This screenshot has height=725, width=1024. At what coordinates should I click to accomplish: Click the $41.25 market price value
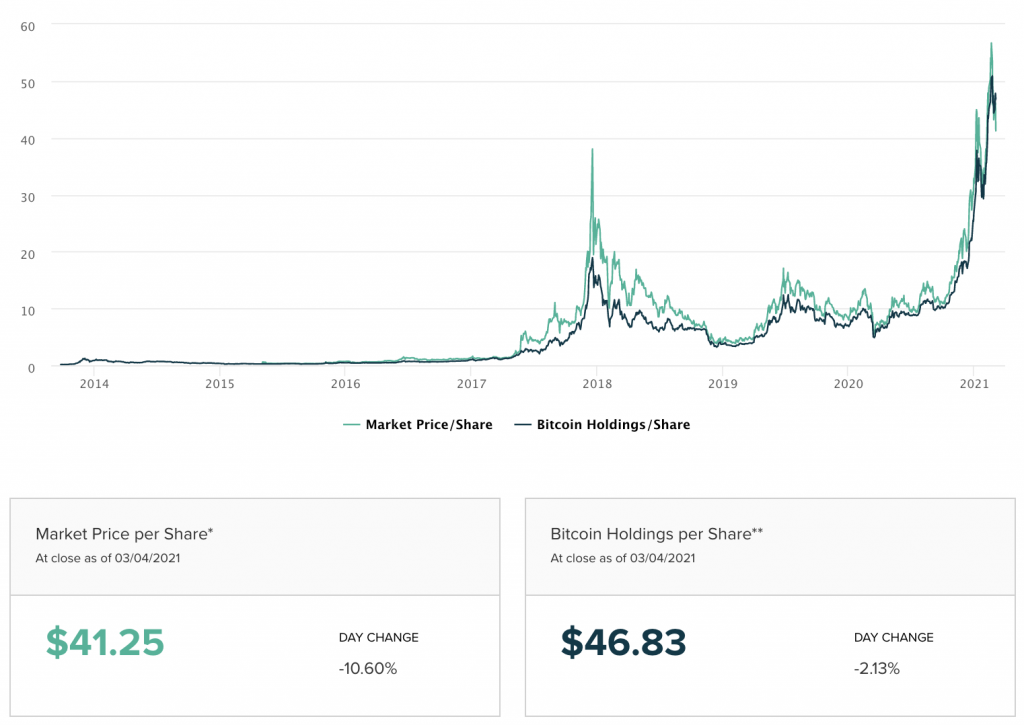pos(105,642)
